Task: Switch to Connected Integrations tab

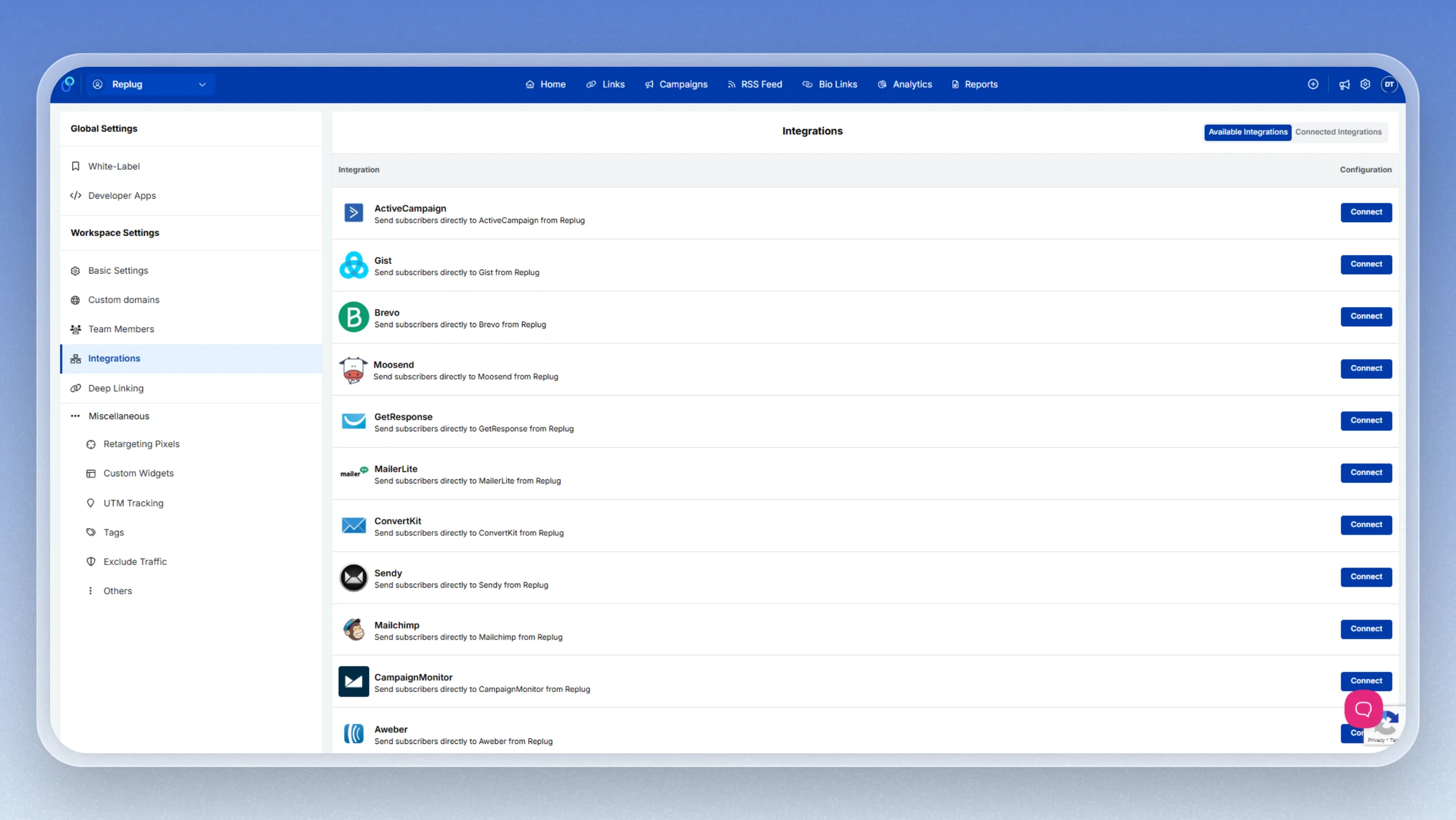Action: coord(1338,132)
